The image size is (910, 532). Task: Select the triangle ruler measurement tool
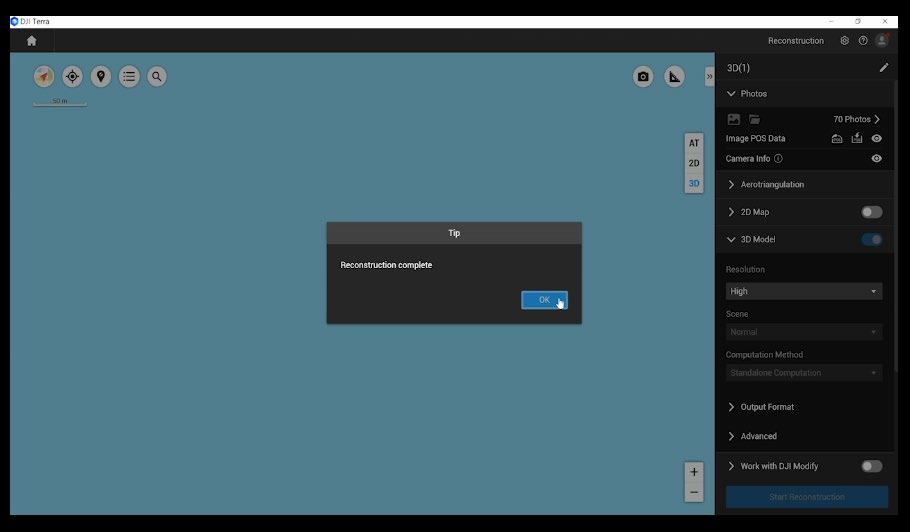click(x=675, y=77)
